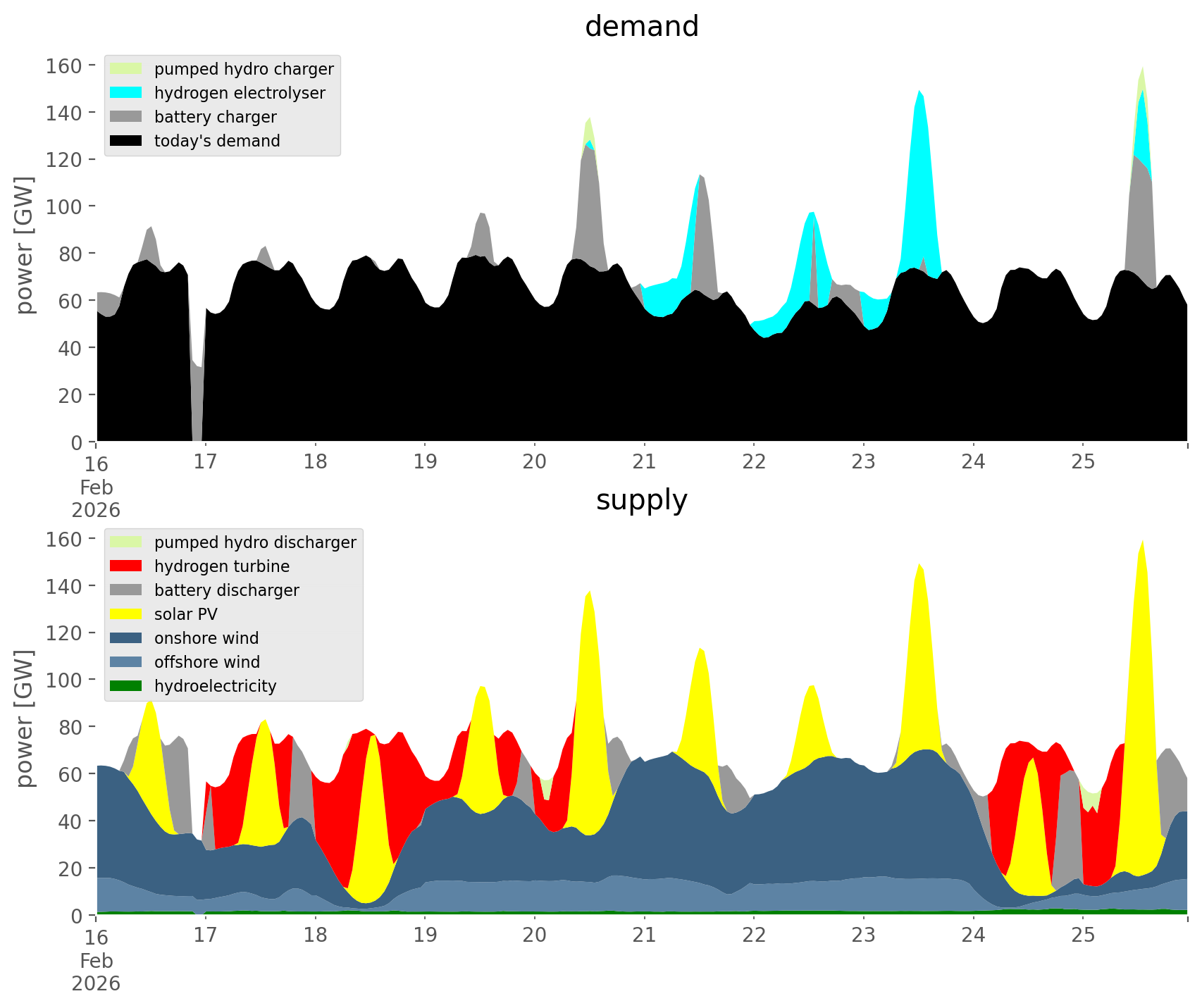
Task: Click date tick 20 on demand chart axis
Action: click(535, 463)
